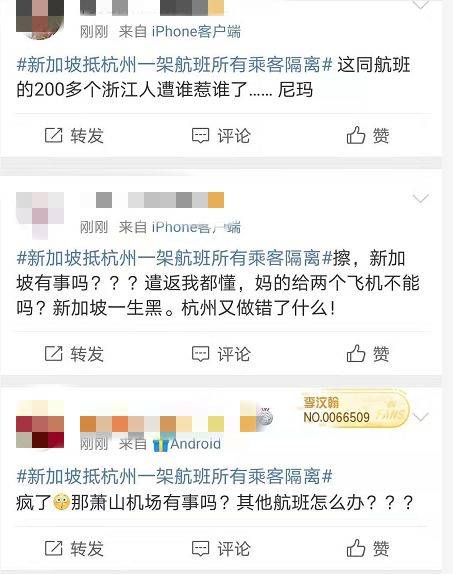Like the third post about 萧山机场

pos(356,548)
